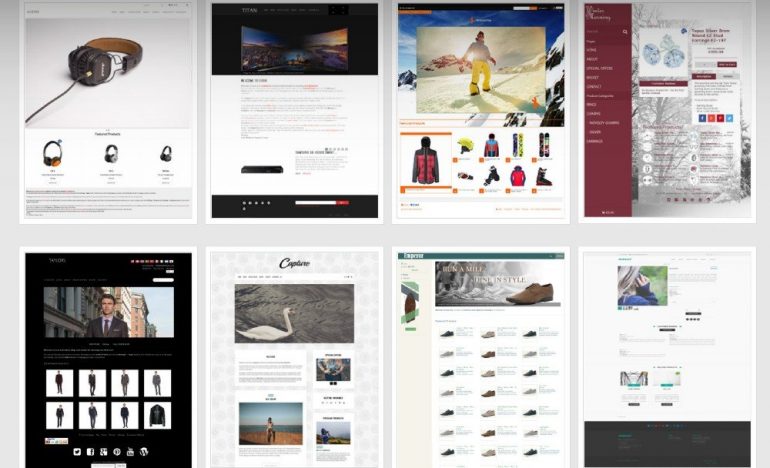Screen dimensions: 770x468
Task: Click the orange headphones featured product
Action: (x=52, y=153)
